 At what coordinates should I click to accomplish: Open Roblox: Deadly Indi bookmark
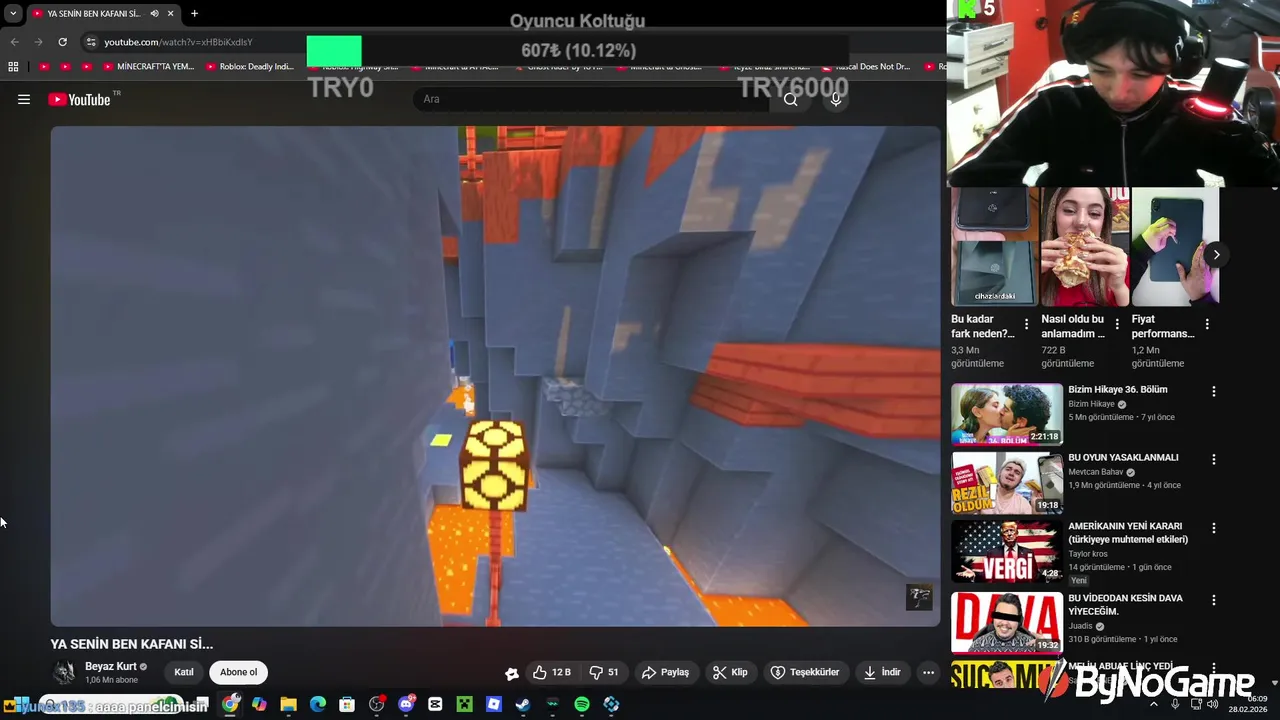click(250, 67)
